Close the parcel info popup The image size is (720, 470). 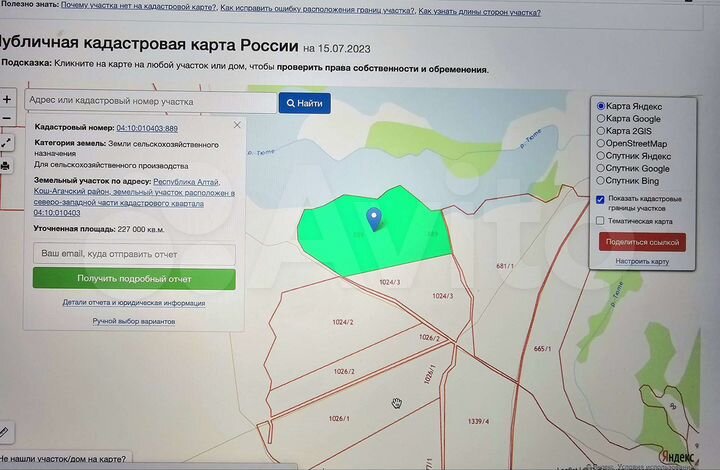[237, 125]
